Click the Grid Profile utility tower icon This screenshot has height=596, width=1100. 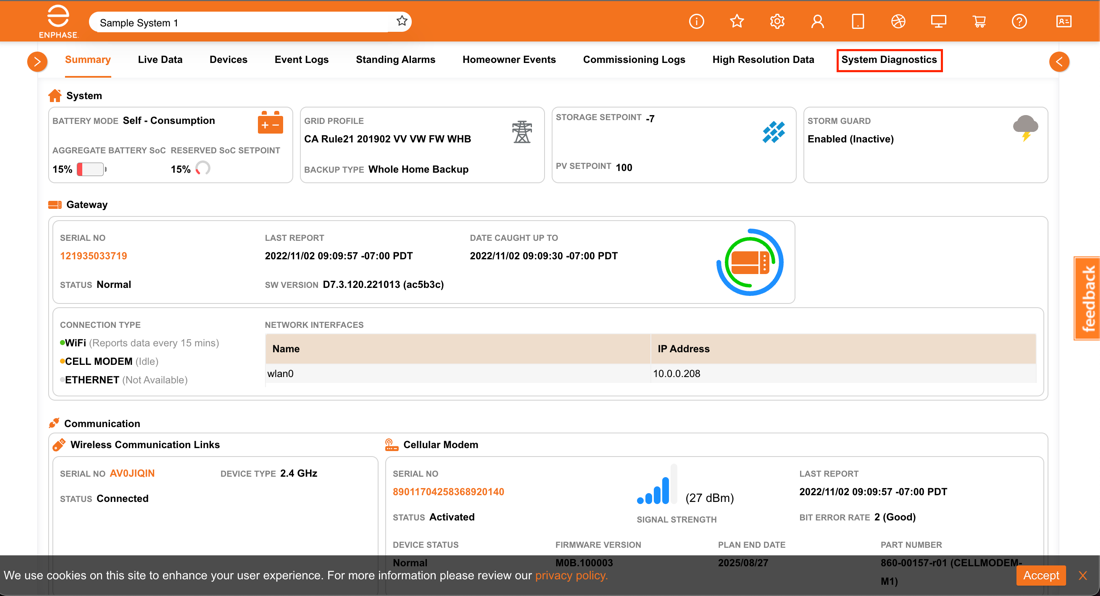click(521, 129)
